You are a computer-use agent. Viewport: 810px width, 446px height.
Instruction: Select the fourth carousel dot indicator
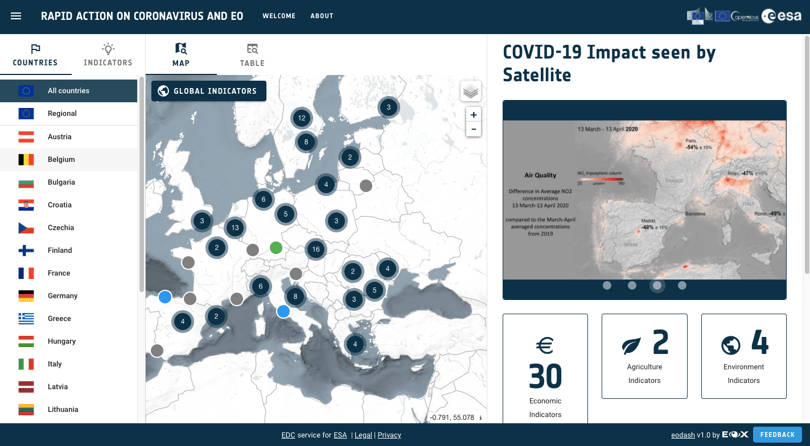click(x=682, y=285)
